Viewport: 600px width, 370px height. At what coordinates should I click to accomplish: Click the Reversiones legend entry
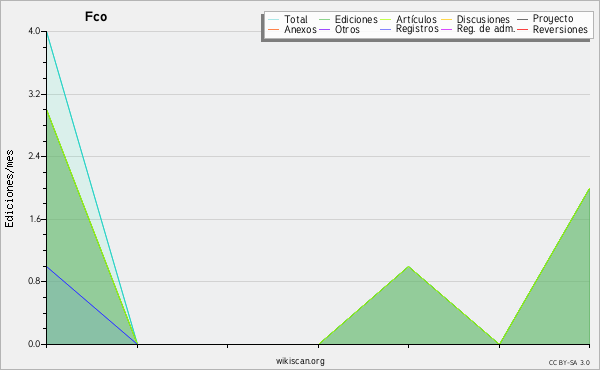(560, 29)
